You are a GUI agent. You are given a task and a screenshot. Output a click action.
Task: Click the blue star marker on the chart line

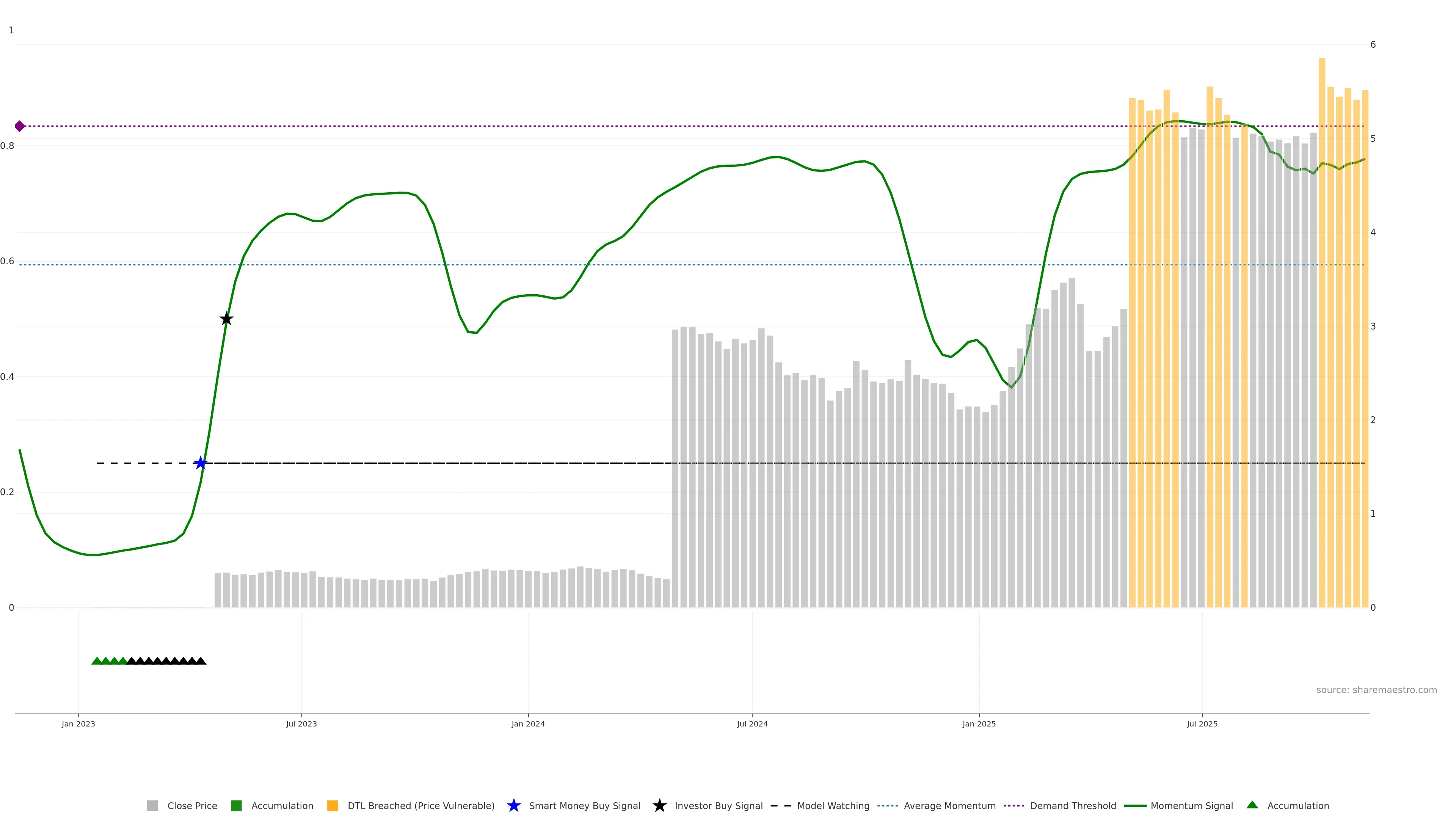tap(200, 463)
